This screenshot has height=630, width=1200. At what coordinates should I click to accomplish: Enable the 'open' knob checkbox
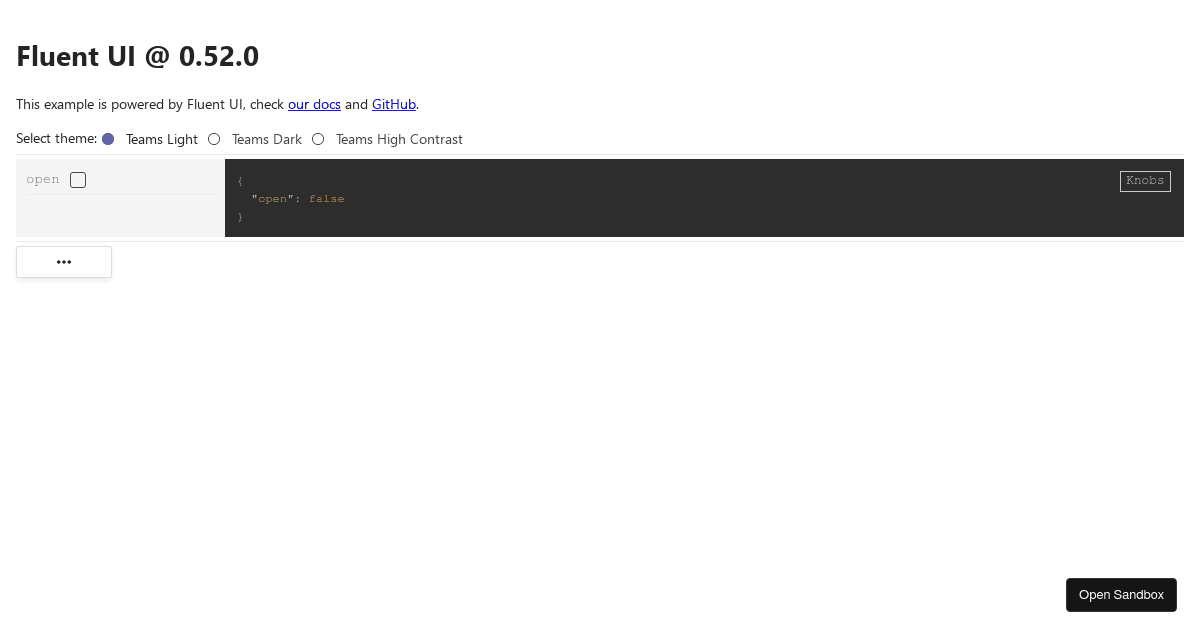pos(78,180)
